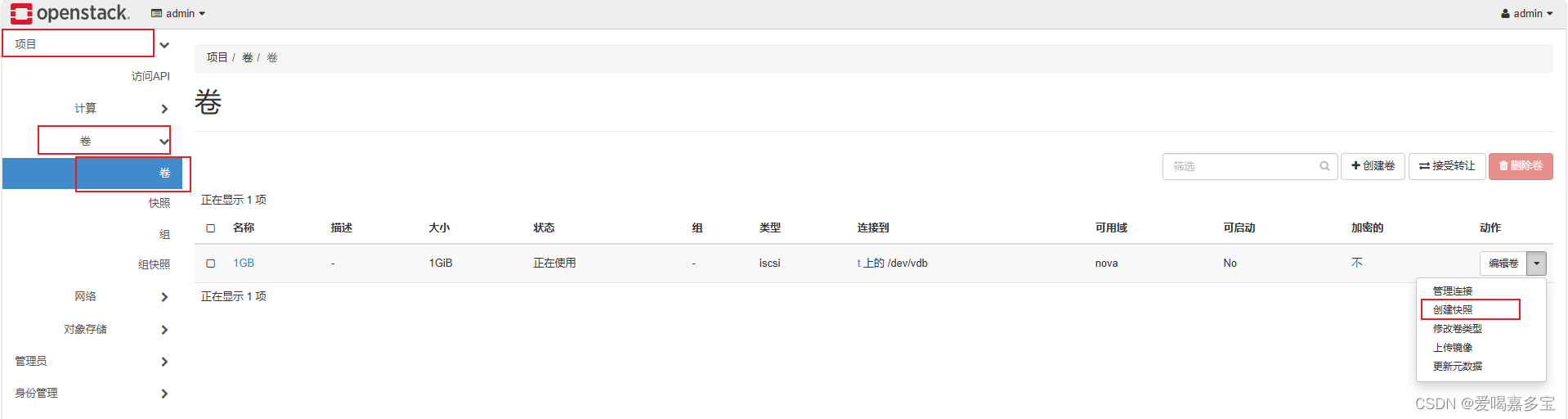Open the admin project selector dropdown
This screenshot has width=1568, height=419.
coord(178,13)
